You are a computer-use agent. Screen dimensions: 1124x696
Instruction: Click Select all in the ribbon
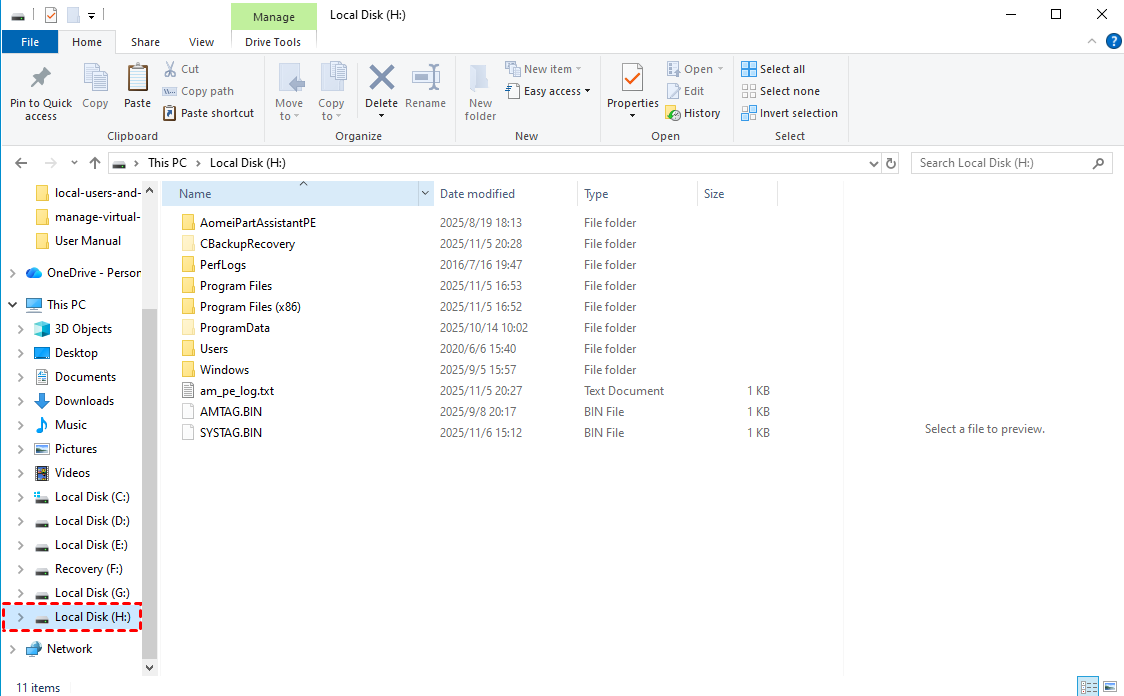click(x=772, y=69)
